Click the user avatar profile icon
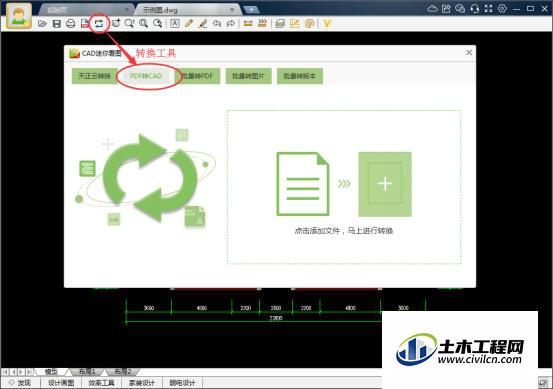This screenshot has width=553, height=389. [19, 15]
